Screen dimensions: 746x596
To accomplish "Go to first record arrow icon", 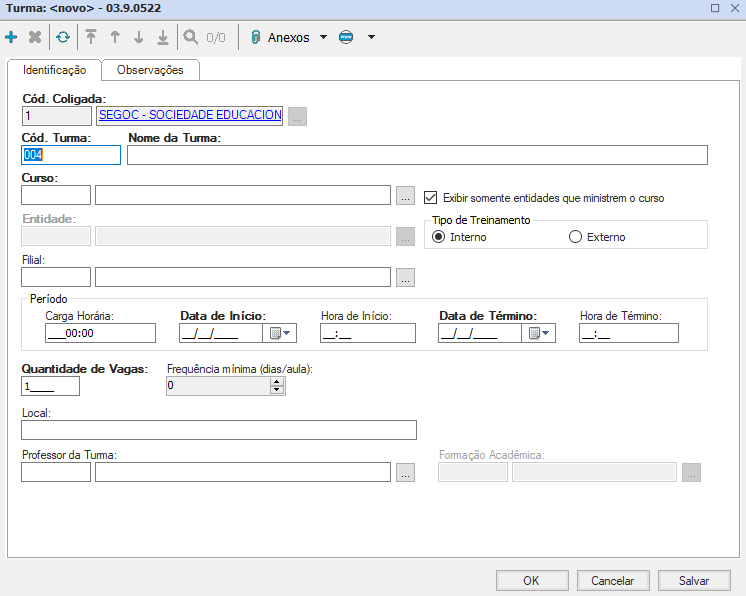I will point(91,37).
